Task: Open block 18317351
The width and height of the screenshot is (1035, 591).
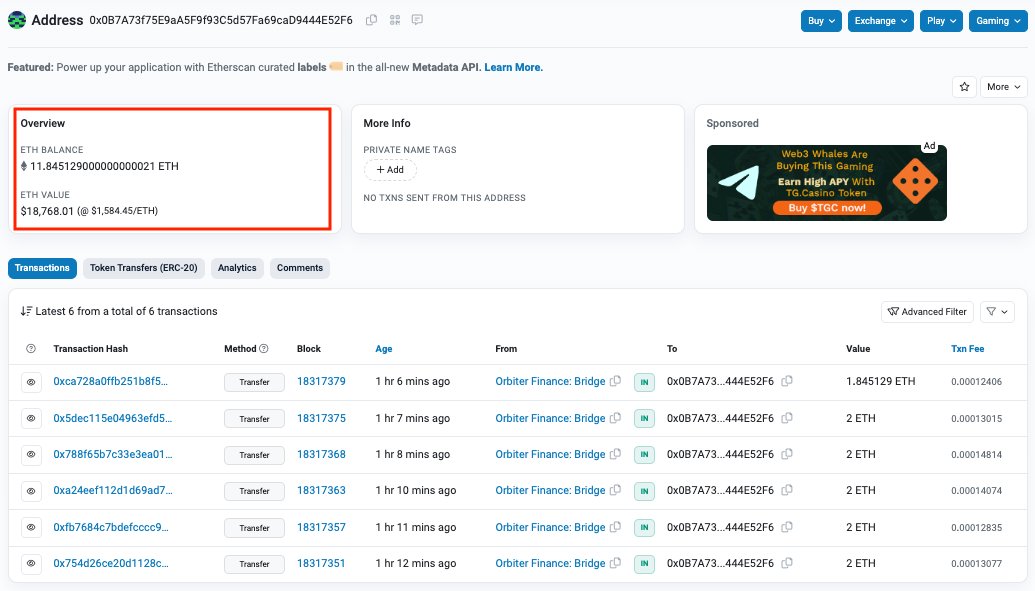Action: [321, 563]
